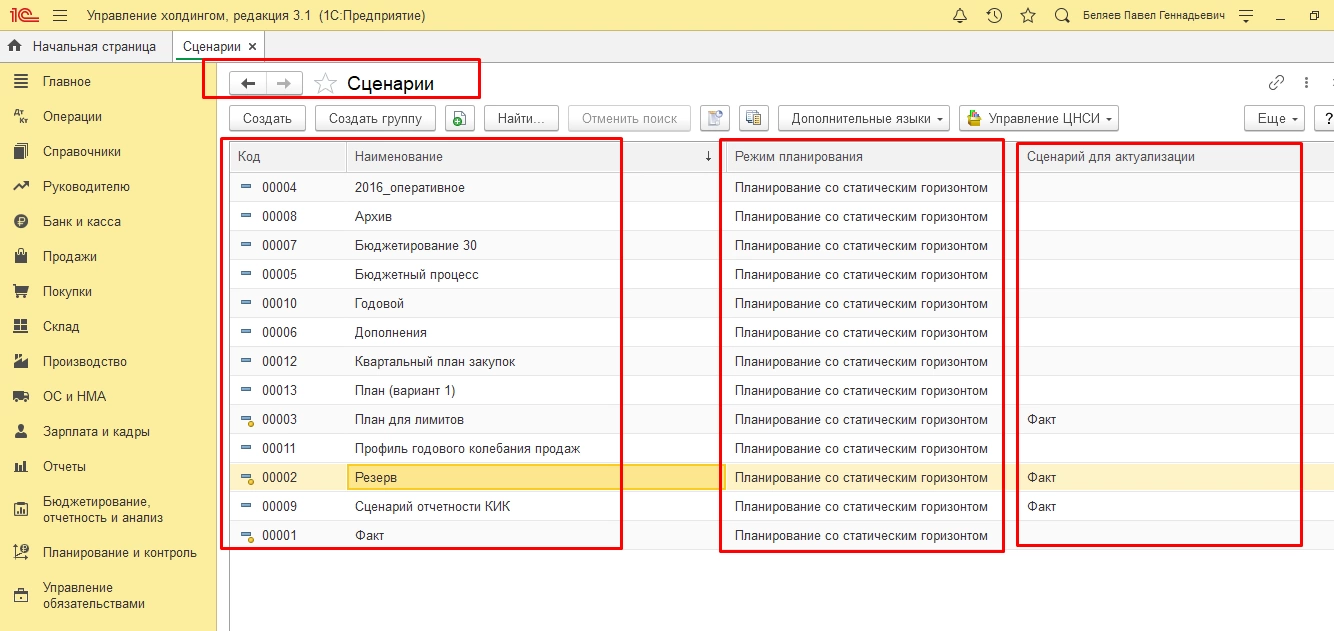This screenshot has width=1334, height=631.
Task: Select row 2016_оперативное
Action: pos(782,187)
